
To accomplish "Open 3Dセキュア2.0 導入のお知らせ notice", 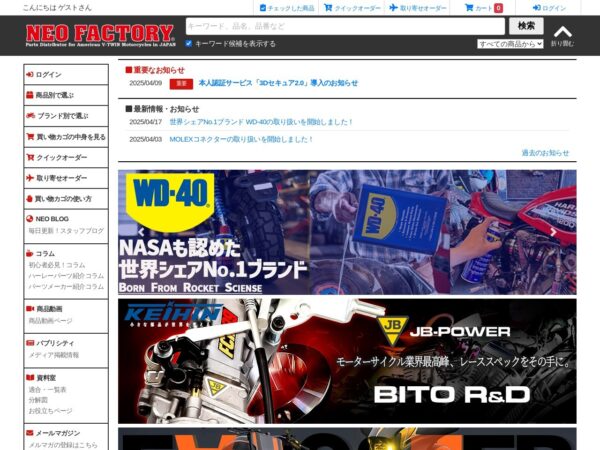I will pos(278,83).
